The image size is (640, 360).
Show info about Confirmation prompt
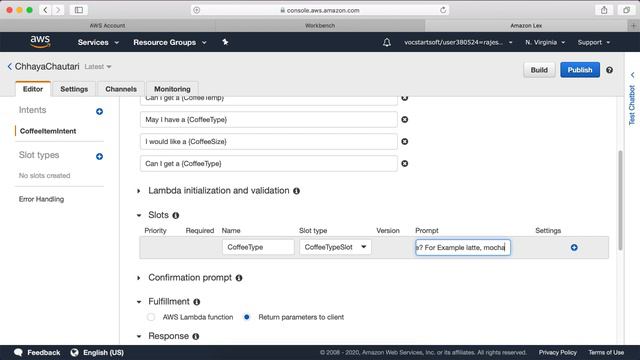(239, 278)
